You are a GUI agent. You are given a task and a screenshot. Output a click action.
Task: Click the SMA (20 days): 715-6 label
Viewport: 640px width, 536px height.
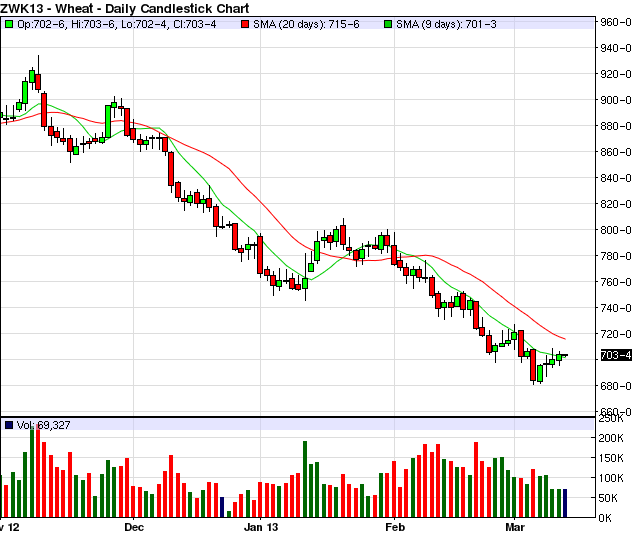[x=306, y=24]
